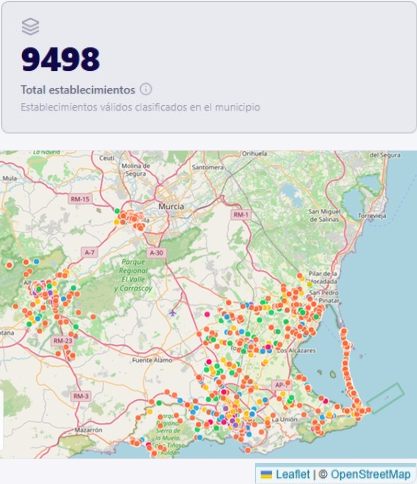Viewport: 417px width, 484px height.
Task: Click the Santomera label on map
Action: pos(208,167)
